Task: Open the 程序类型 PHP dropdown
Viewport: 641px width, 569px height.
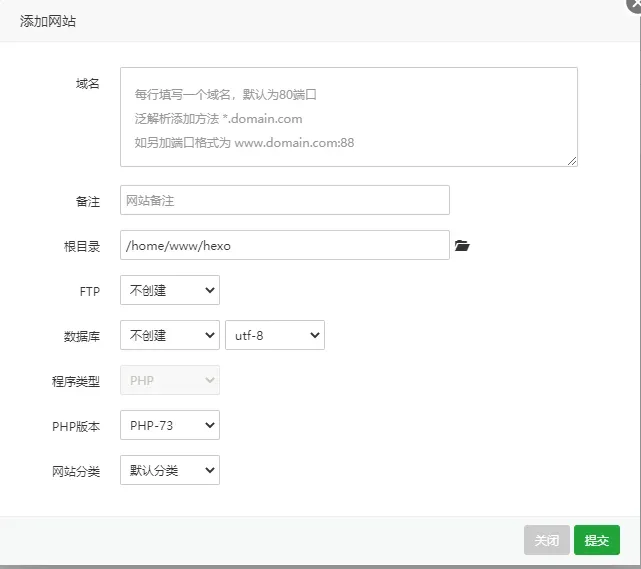Action: [170, 380]
